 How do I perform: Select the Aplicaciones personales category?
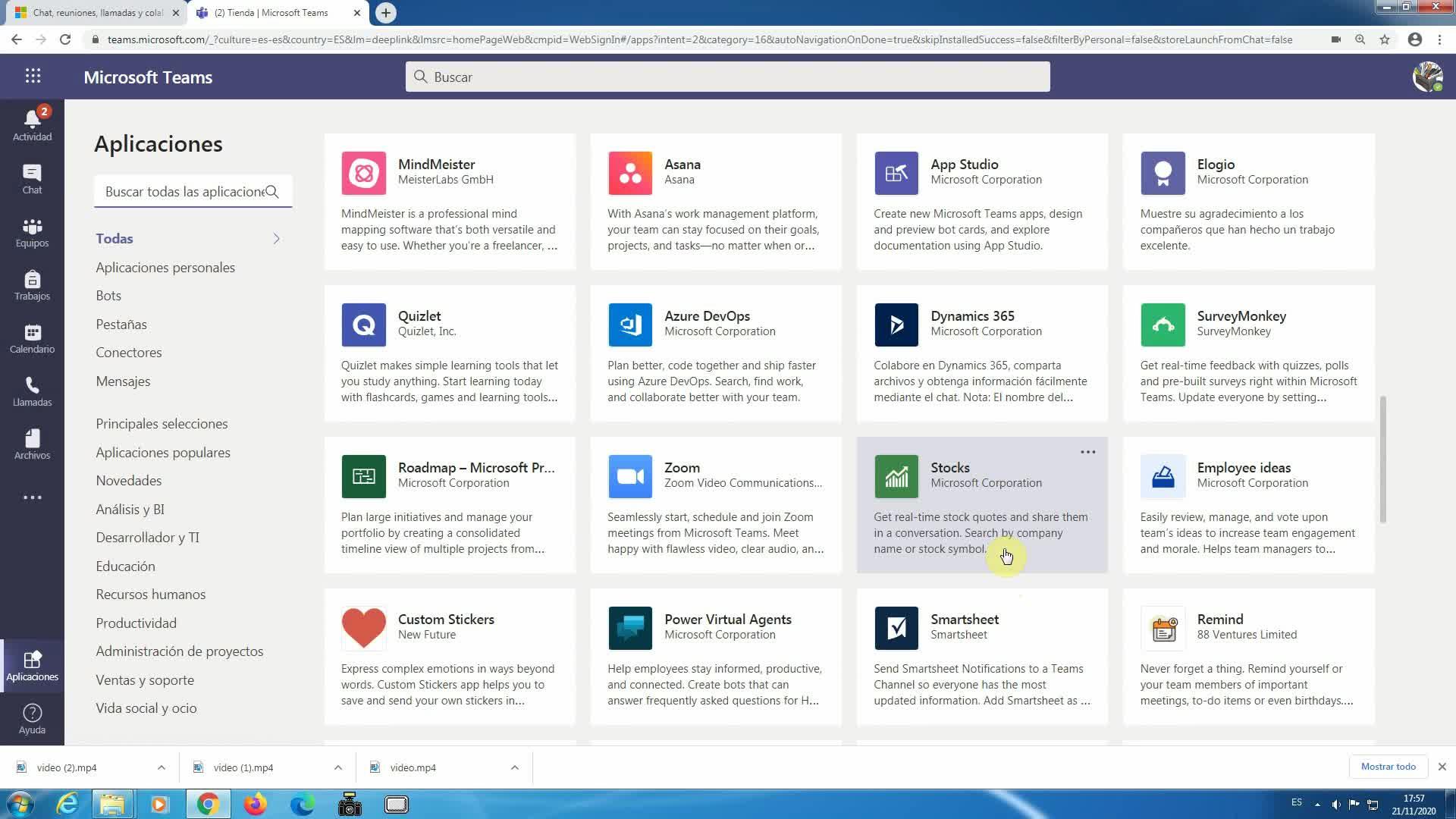[x=165, y=268]
